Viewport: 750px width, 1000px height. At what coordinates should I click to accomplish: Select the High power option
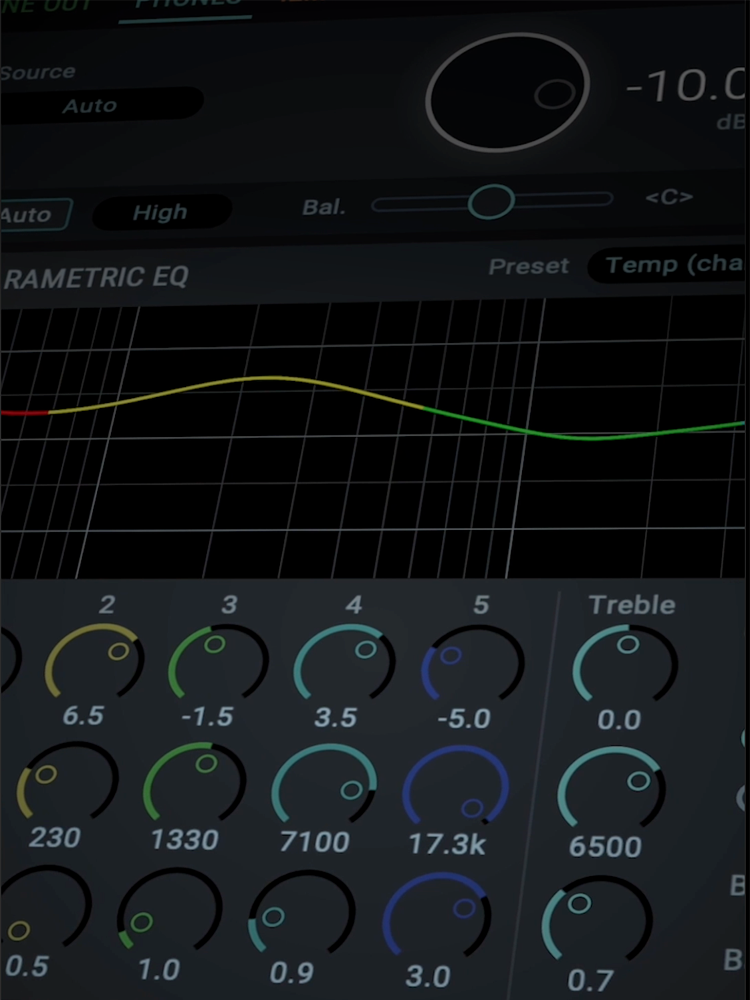(162, 212)
